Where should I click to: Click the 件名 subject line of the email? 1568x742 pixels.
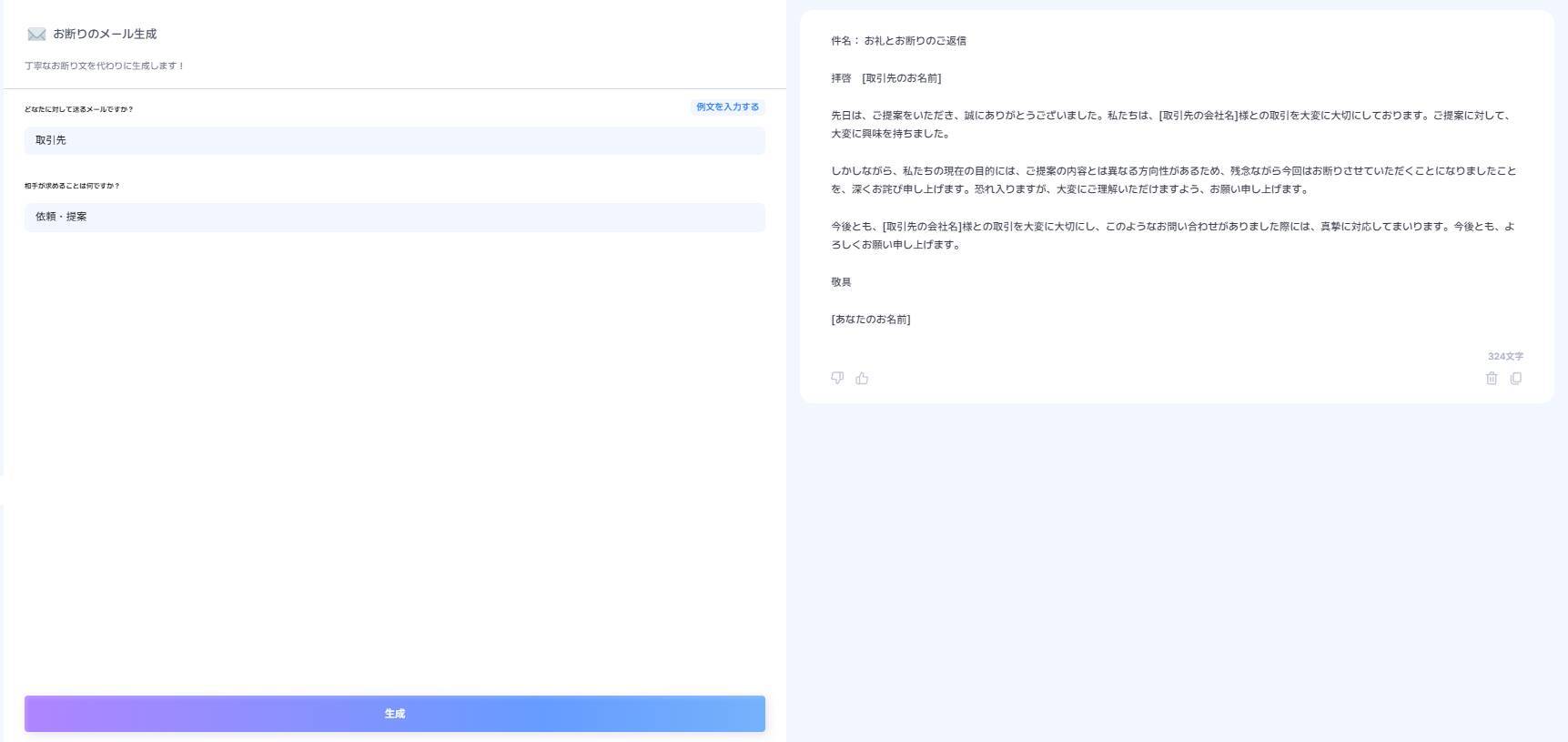point(898,41)
